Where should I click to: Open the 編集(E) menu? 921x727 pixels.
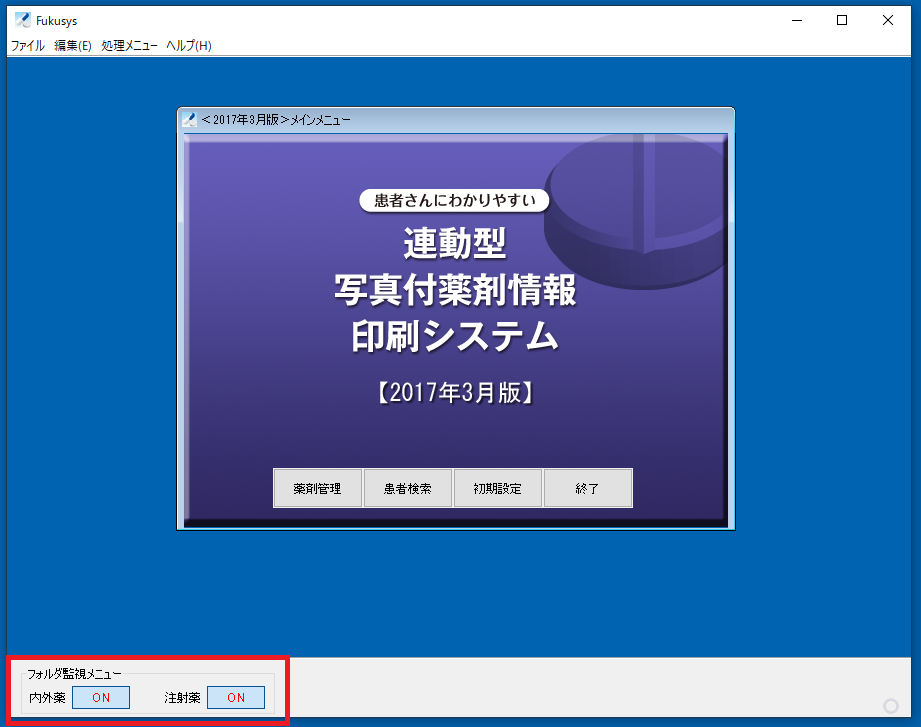pyautogui.click(x=73, y=45)
